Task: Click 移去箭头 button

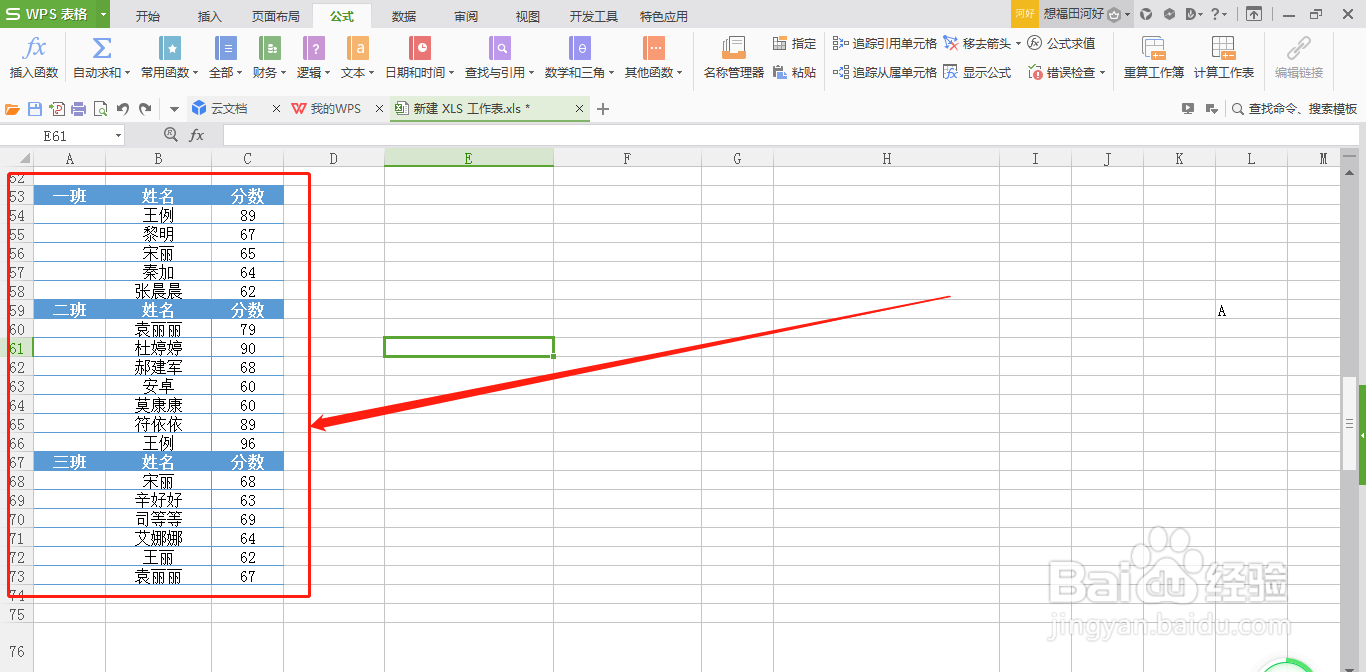Action: (x=977, y=44)
